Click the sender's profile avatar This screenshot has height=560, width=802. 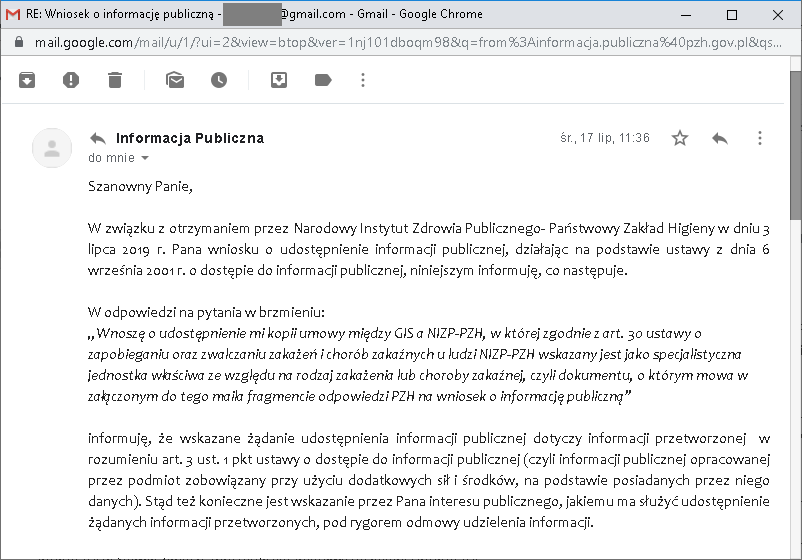click(52, 148)
